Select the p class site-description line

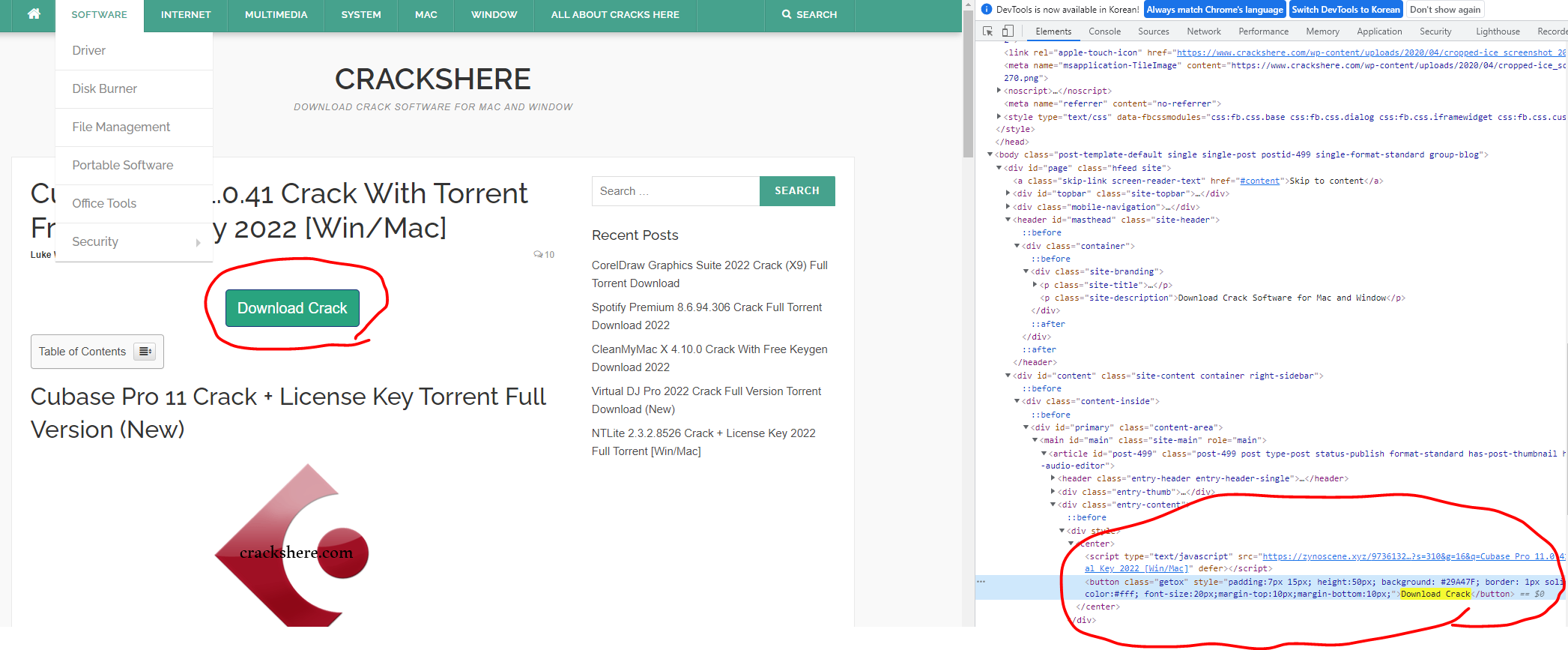tap(1222, 298)
